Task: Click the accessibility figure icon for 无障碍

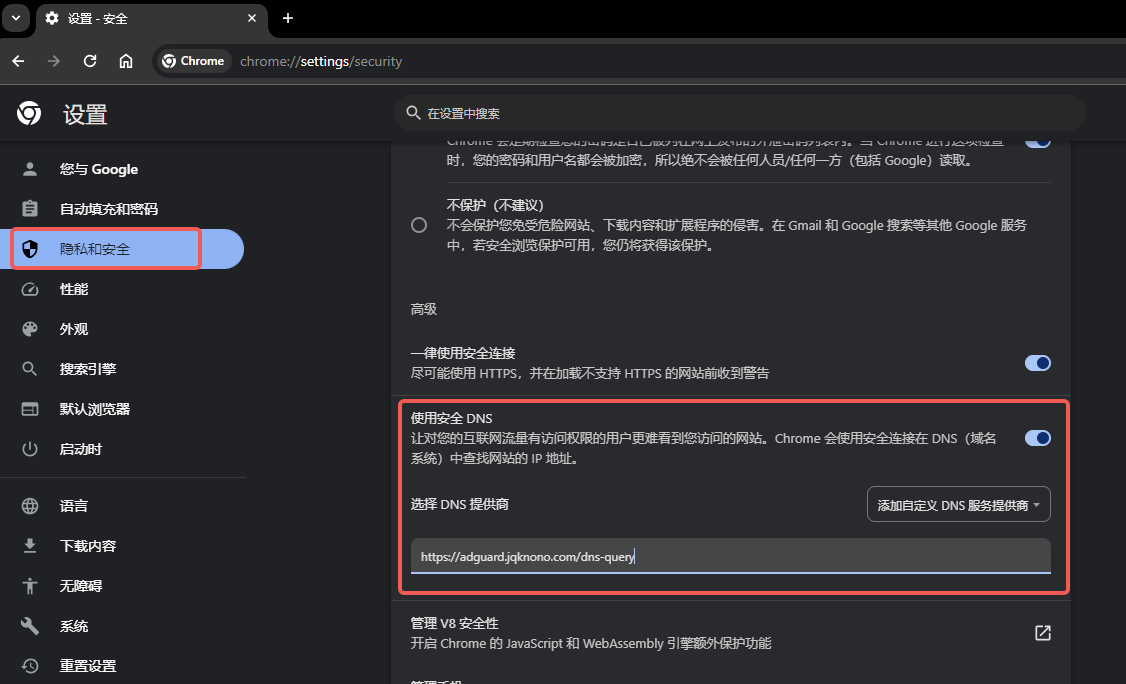Action: click(x=29, y=586)
